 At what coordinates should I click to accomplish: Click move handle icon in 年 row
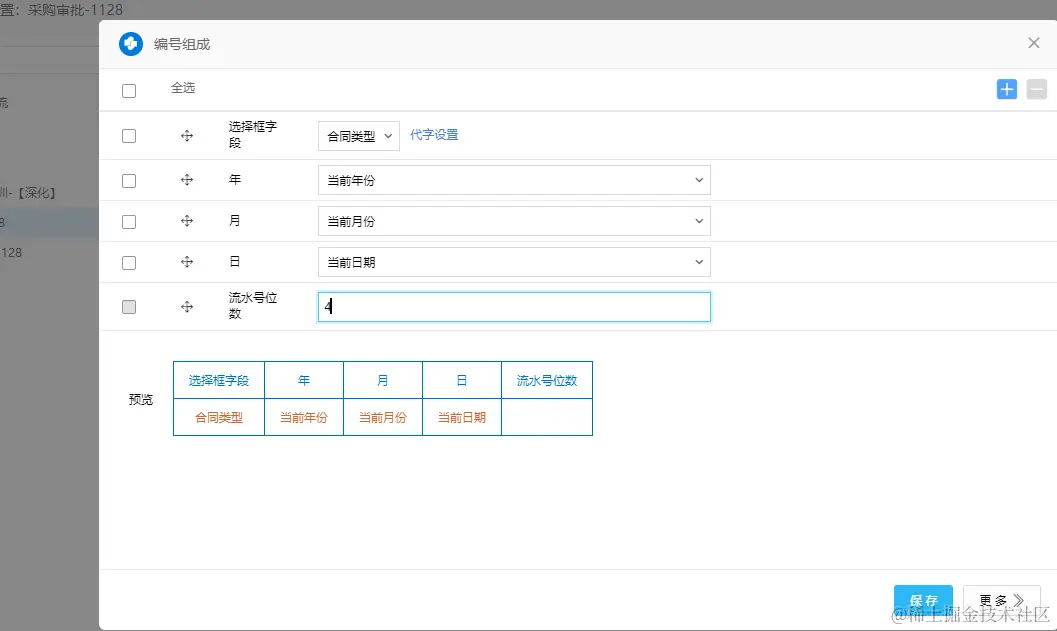pyautogui.click(x=187, y=180)
